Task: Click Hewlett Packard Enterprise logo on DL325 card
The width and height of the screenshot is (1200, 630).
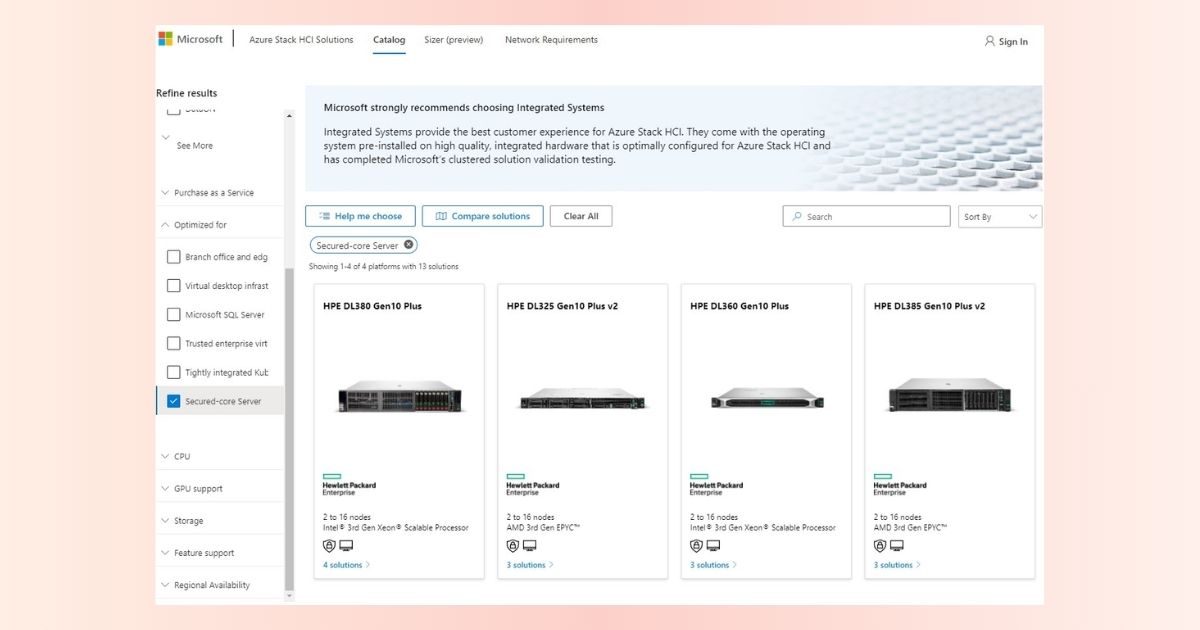Action: [x=533, y=485]
